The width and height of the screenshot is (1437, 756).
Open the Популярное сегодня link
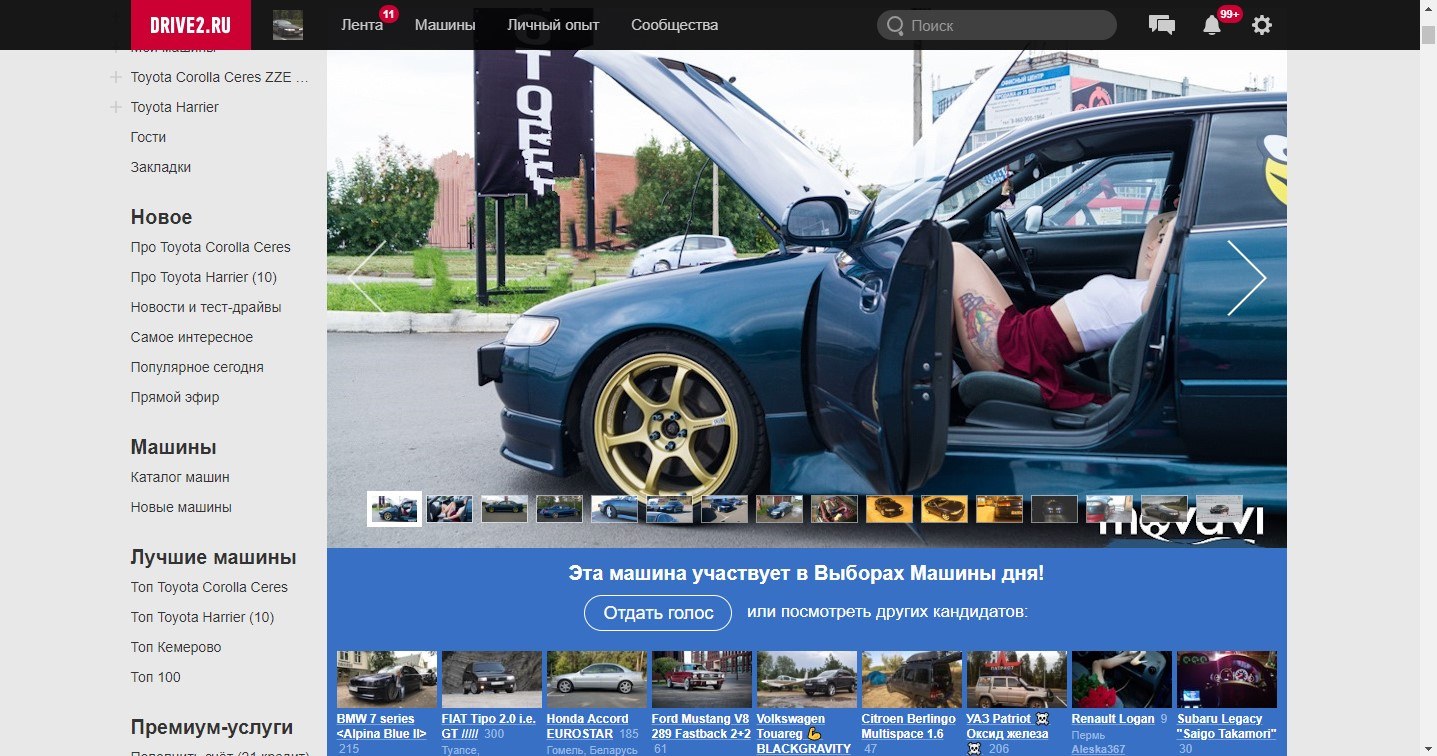click(x=197, y=367)
